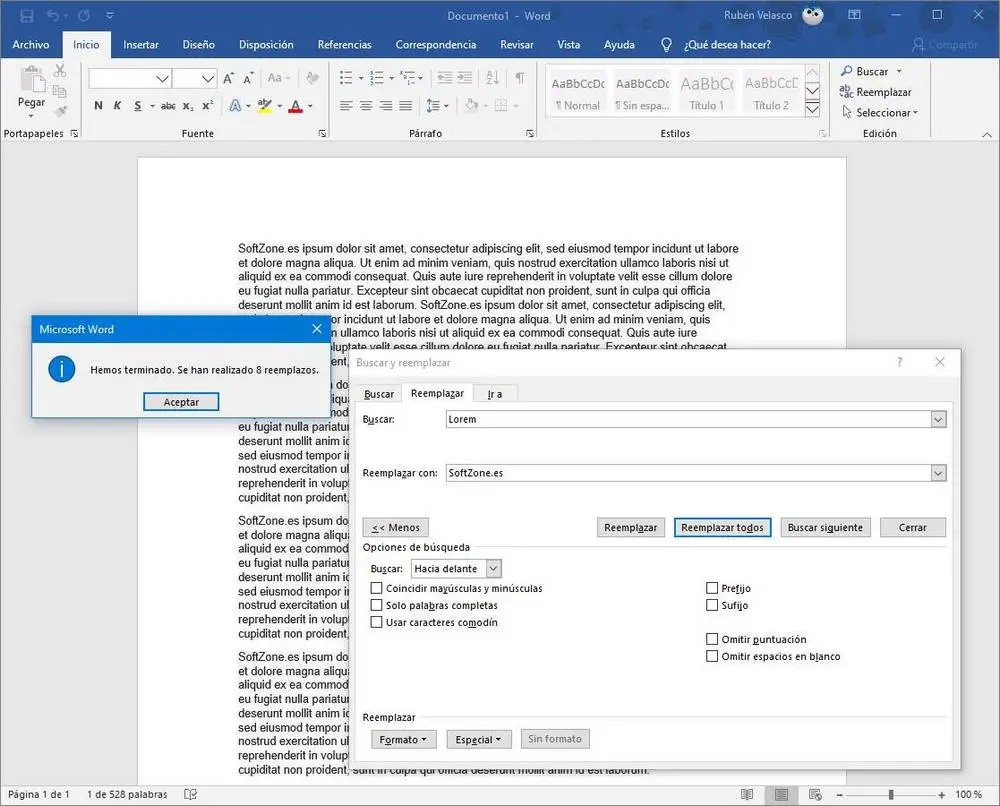
Task: Switch to the Insertar ribbon tab
Action: point(141,45)
